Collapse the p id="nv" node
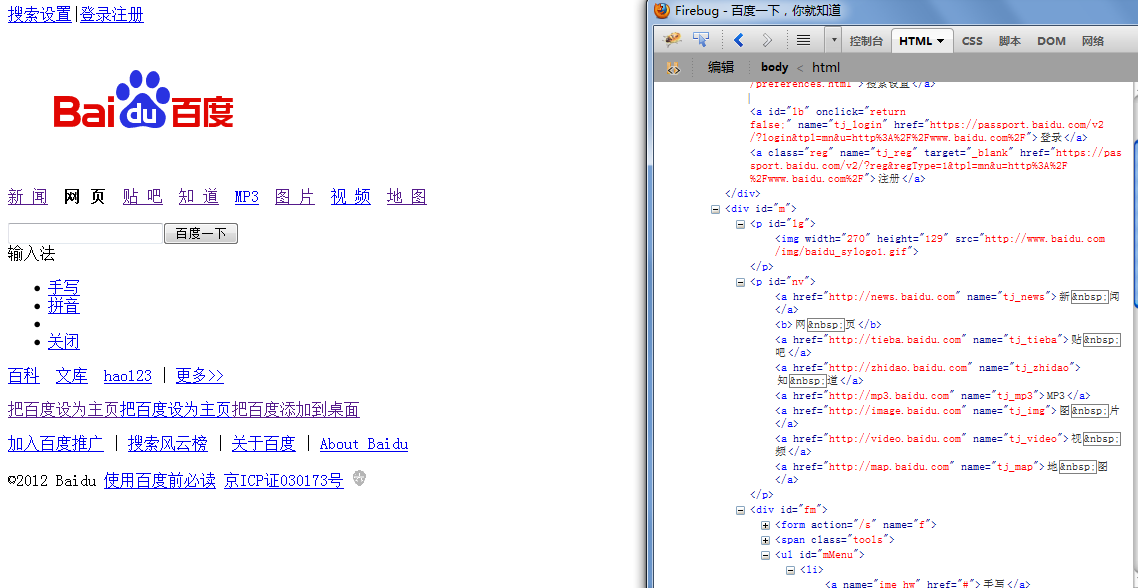The height and width of the screenshot is (588, 1138). [741, 282]
